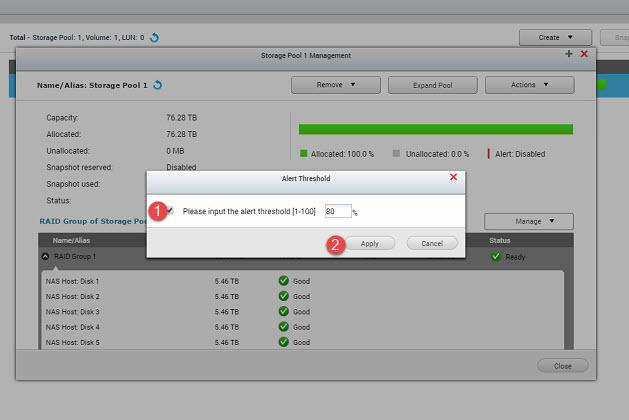Click the Good check icon for Disk 5
Viewport: 629px width, 420px height.
[x=284, y=342]
